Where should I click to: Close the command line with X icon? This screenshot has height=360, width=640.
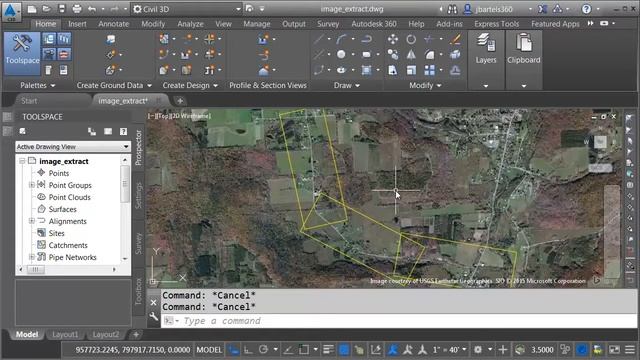click(153, 302)
